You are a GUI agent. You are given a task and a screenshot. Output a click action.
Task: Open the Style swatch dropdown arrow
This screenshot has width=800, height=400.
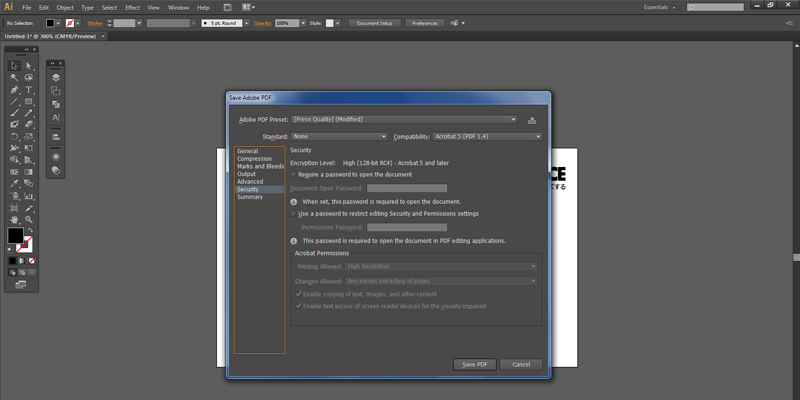coord(337,23)
